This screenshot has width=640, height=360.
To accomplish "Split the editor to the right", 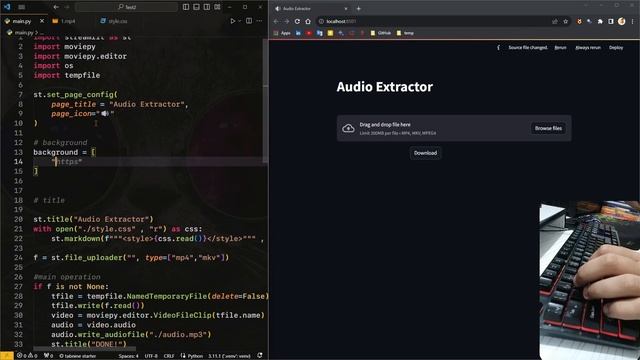I will (249, 21).
